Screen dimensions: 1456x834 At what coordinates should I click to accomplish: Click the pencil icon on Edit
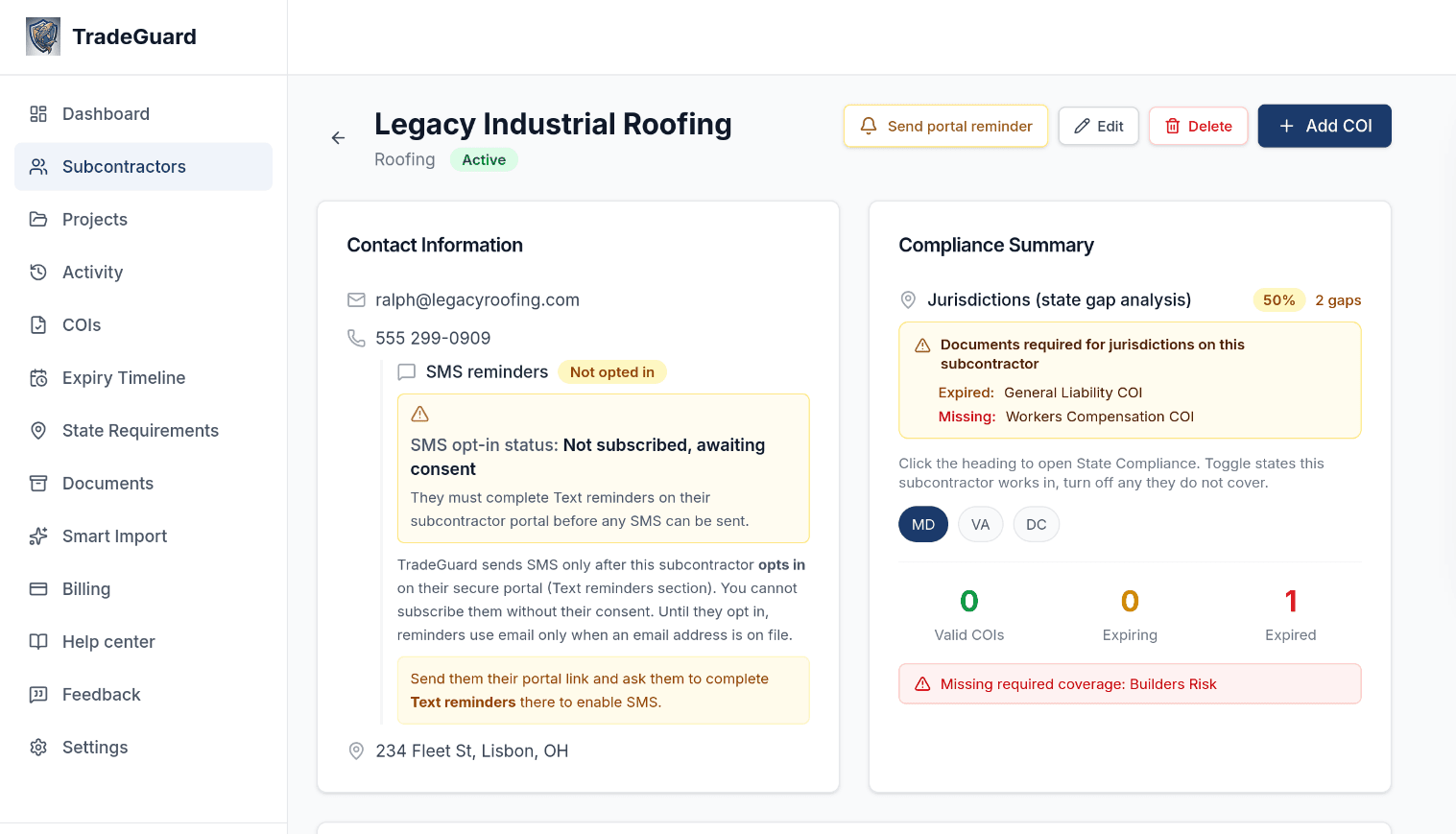click(1082, 127)
